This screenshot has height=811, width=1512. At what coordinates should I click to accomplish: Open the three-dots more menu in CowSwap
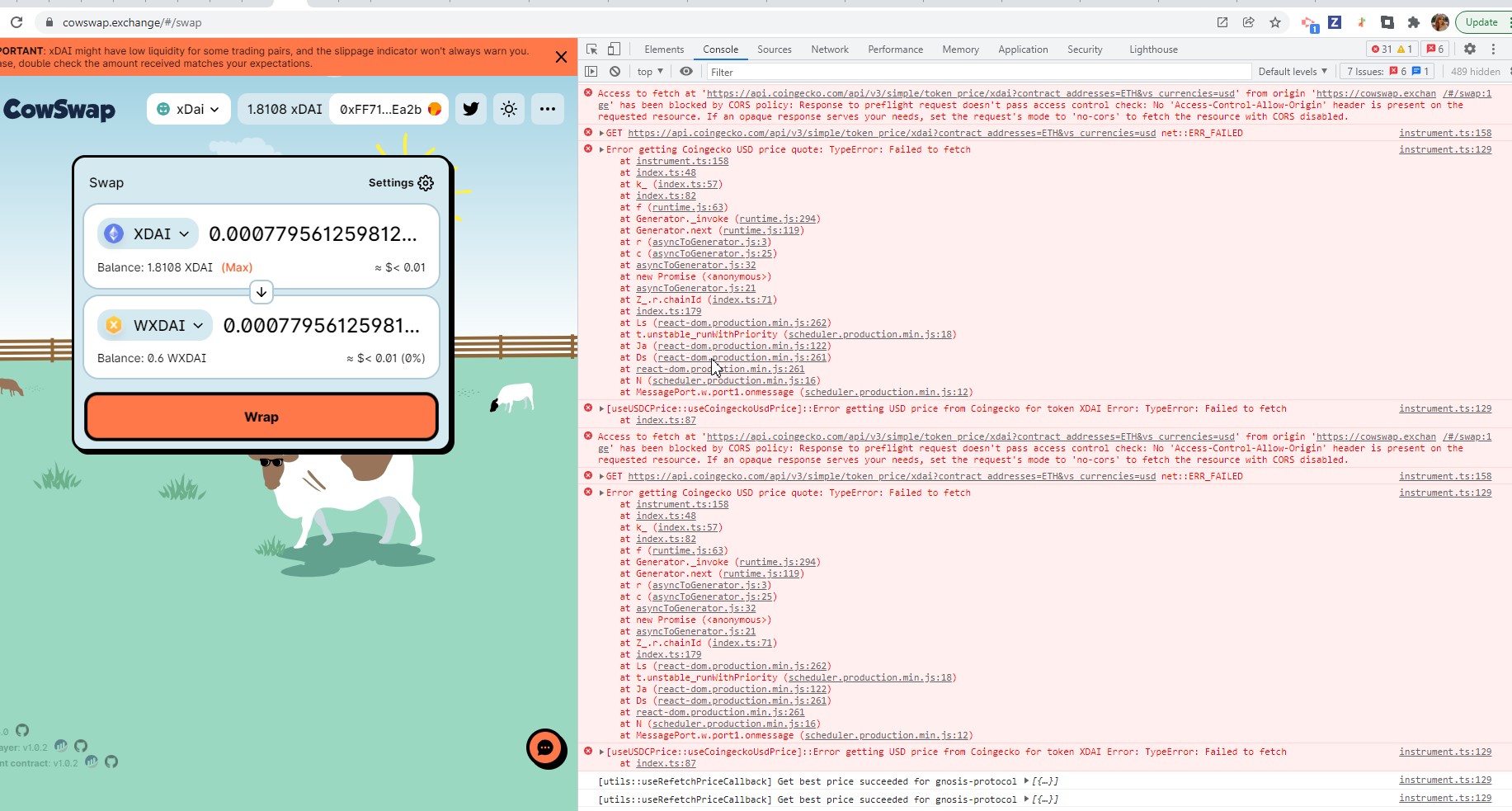click(548, 109)
